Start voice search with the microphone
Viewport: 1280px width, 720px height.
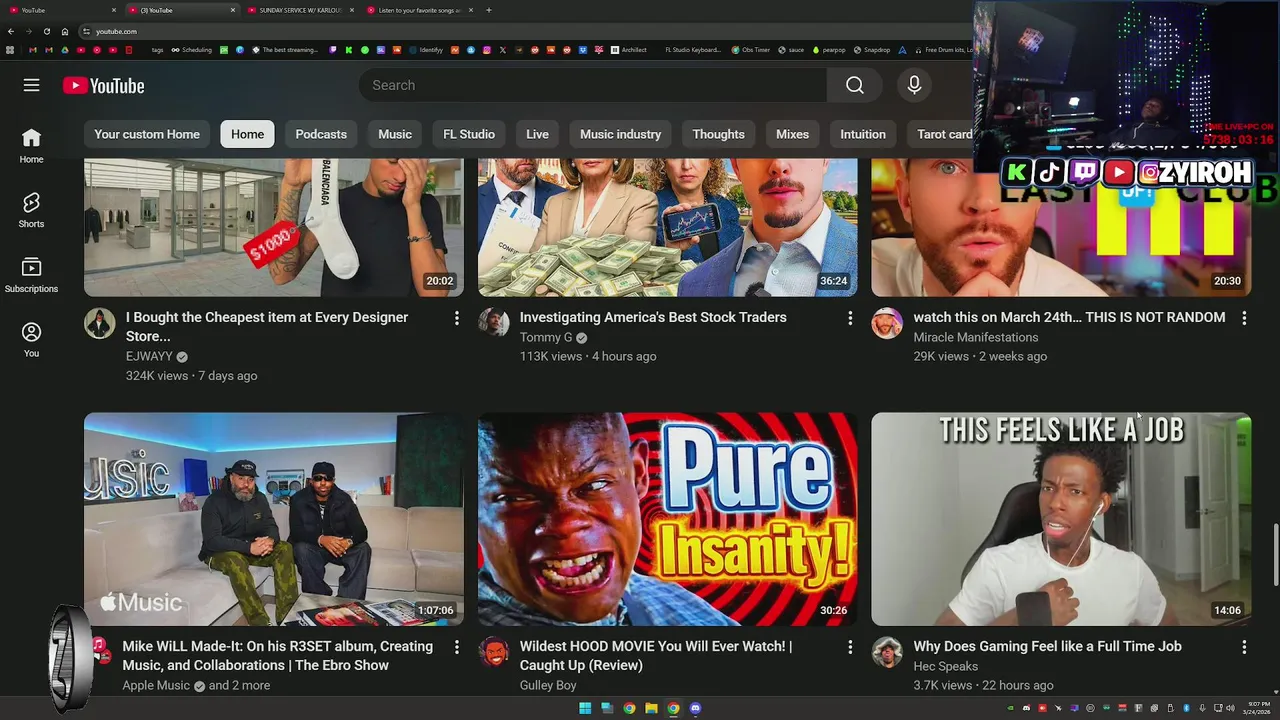[x=914, y=85]
